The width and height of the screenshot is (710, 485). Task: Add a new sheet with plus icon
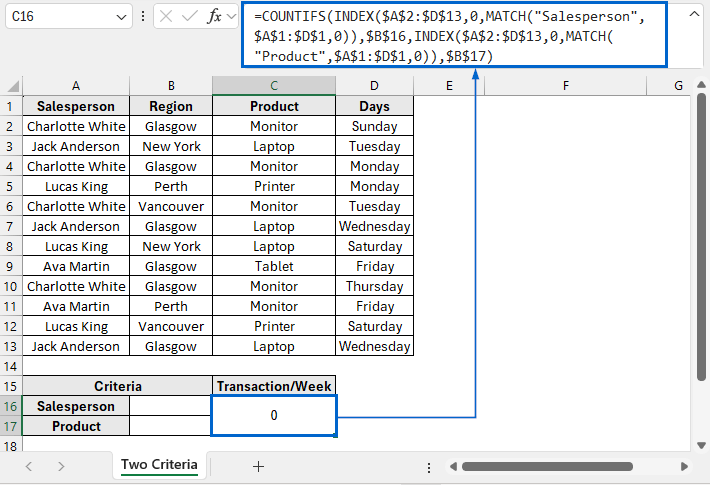258,466
